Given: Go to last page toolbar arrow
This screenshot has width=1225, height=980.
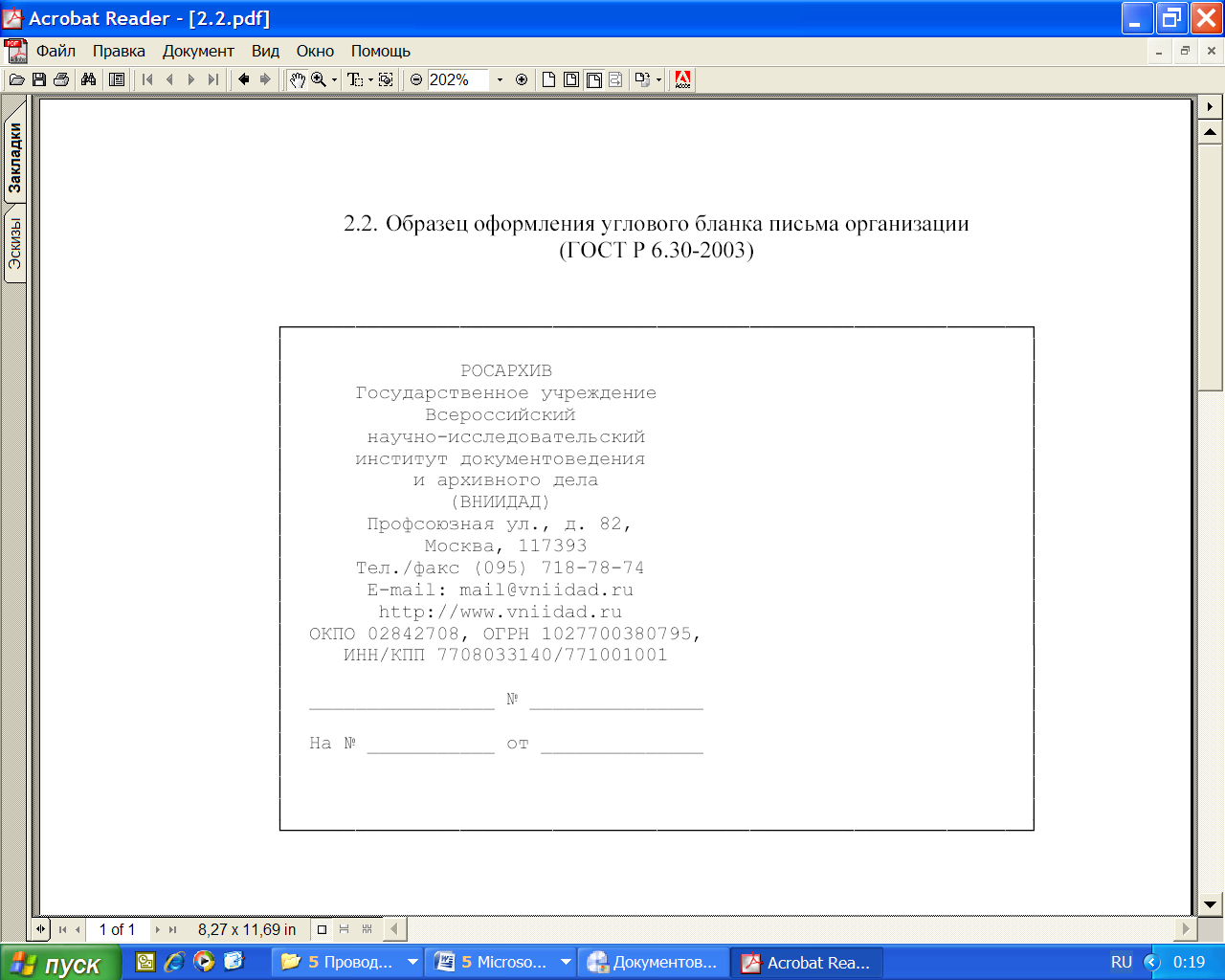Looking at the screenshot, I should coord(213,79).
